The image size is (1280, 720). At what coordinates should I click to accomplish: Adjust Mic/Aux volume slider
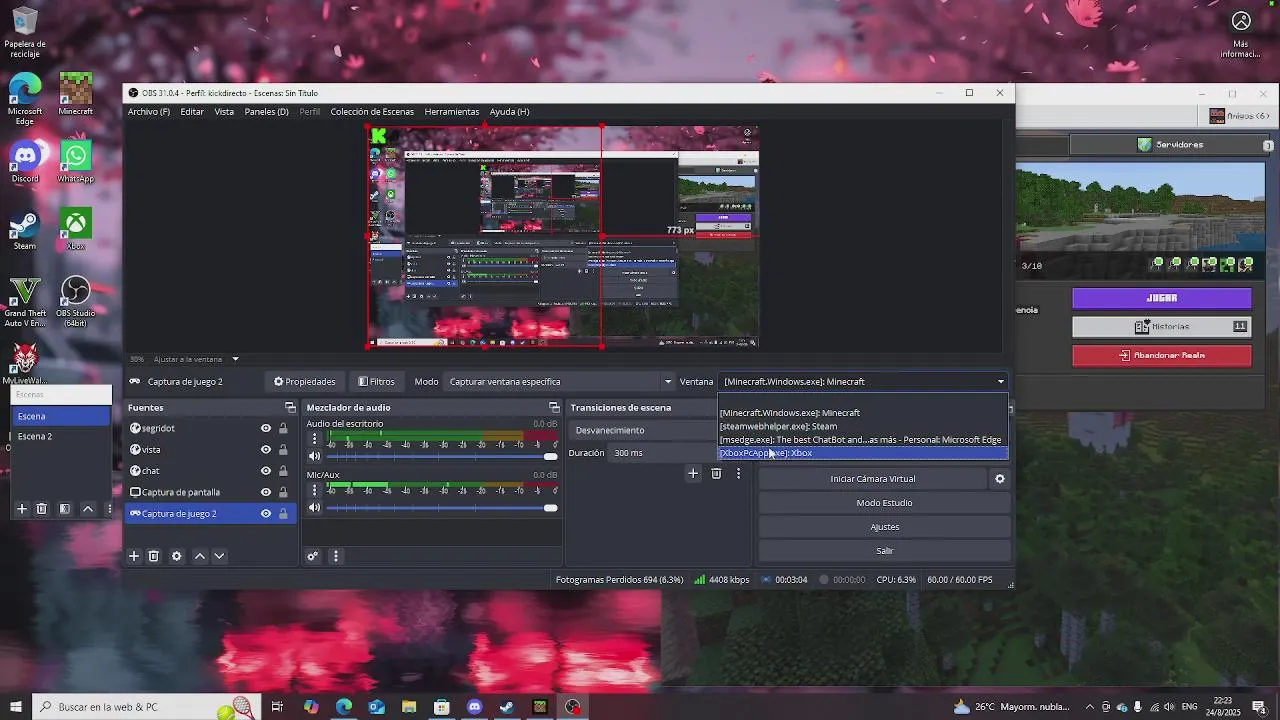[x=443, y=508]
